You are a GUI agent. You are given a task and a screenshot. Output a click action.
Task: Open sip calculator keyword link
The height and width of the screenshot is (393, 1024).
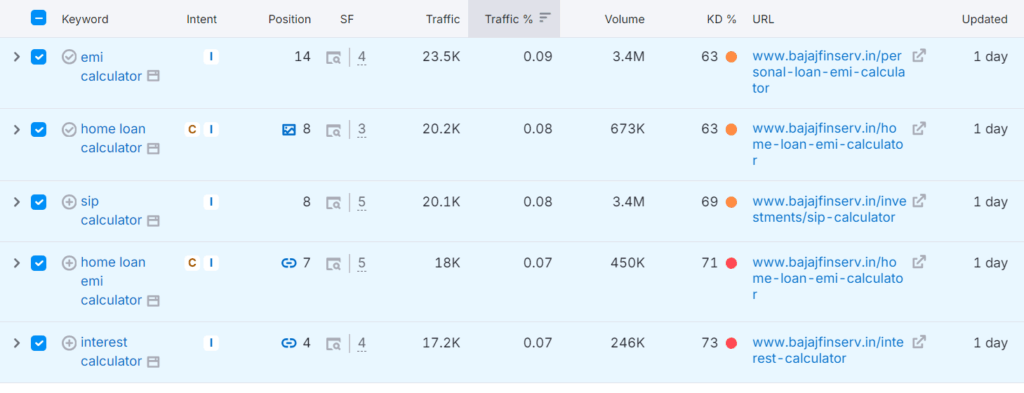click(111, 211)
